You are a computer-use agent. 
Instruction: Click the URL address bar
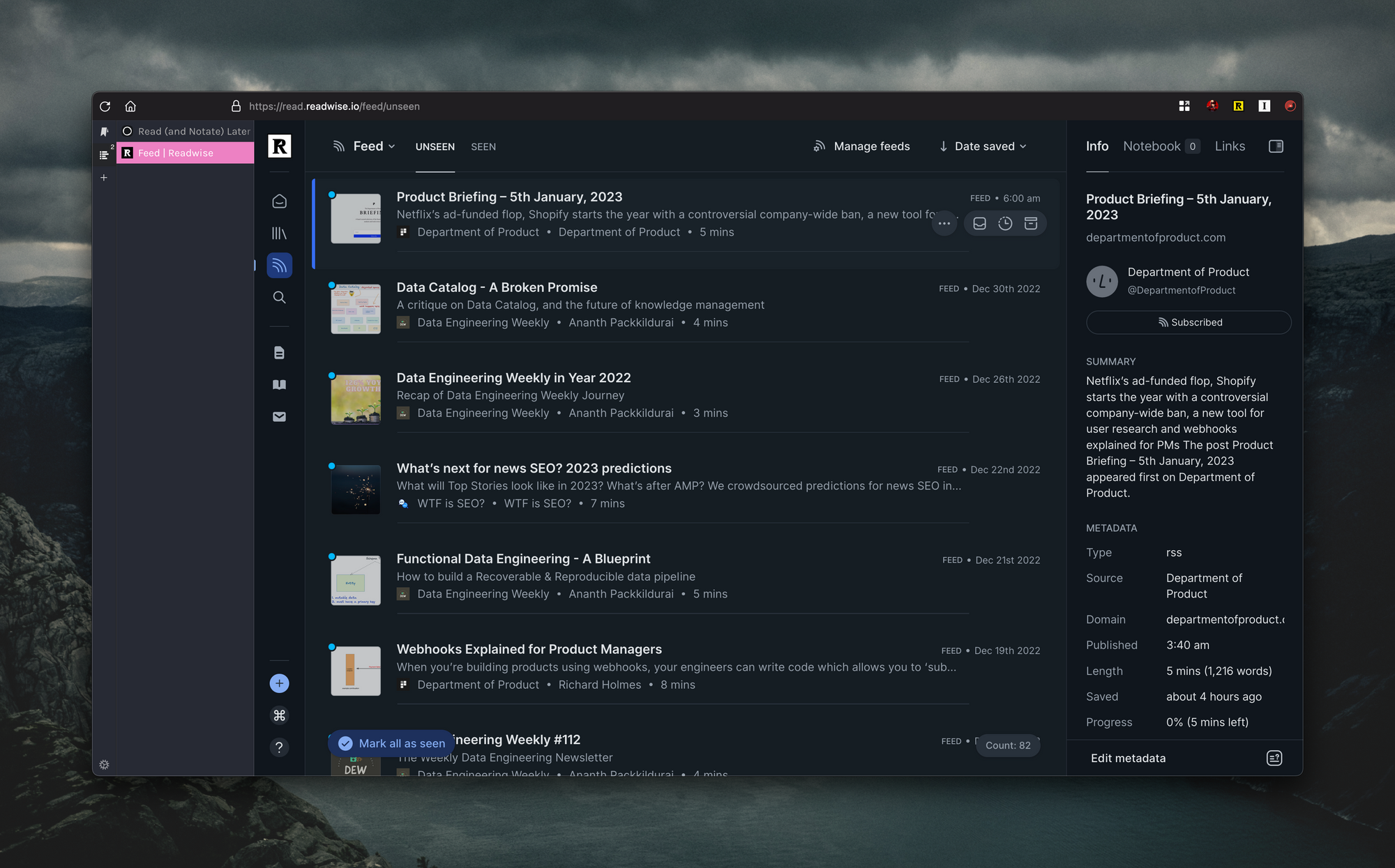click(x=334, y=106)
